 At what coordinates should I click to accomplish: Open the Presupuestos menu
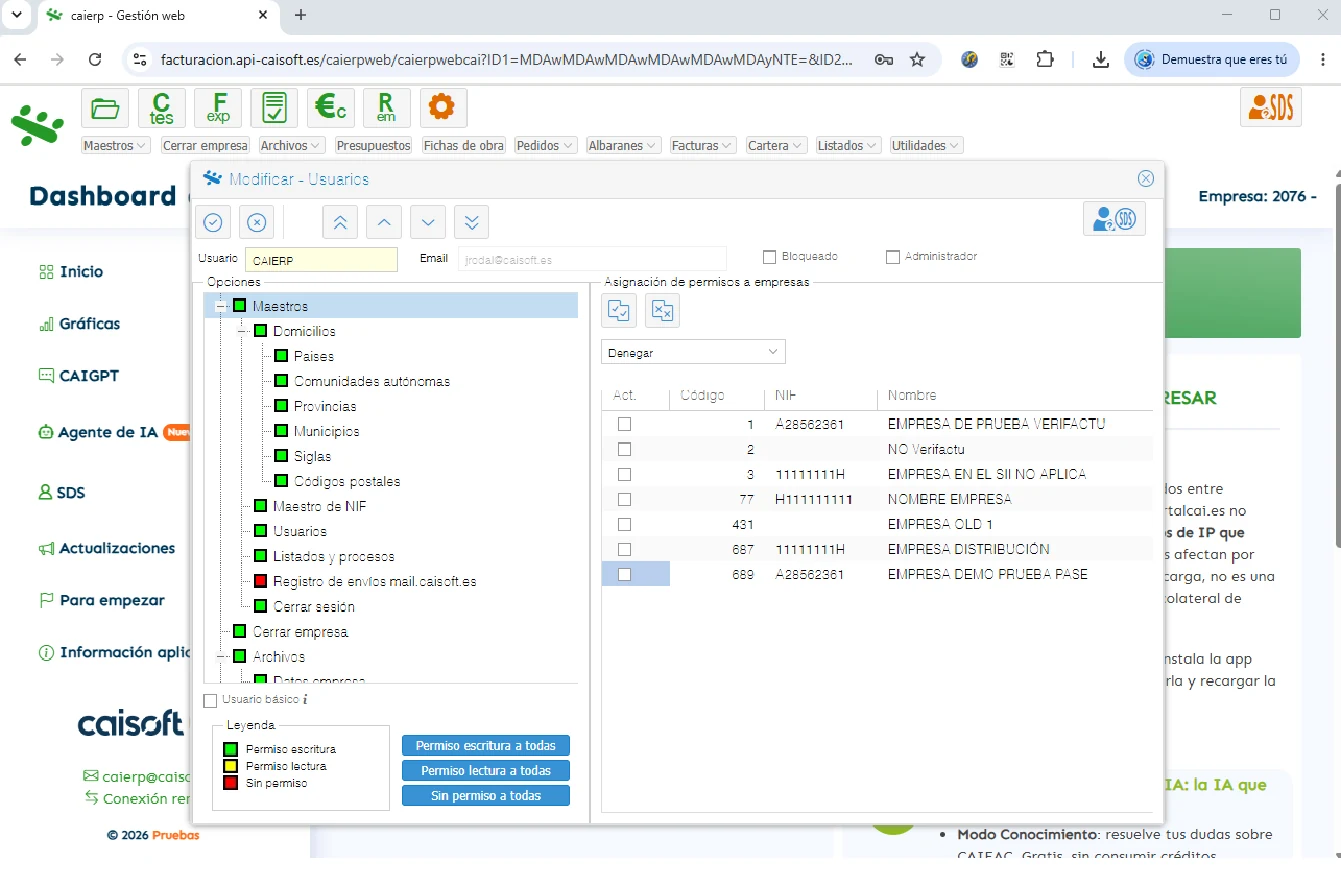point(373,145)
